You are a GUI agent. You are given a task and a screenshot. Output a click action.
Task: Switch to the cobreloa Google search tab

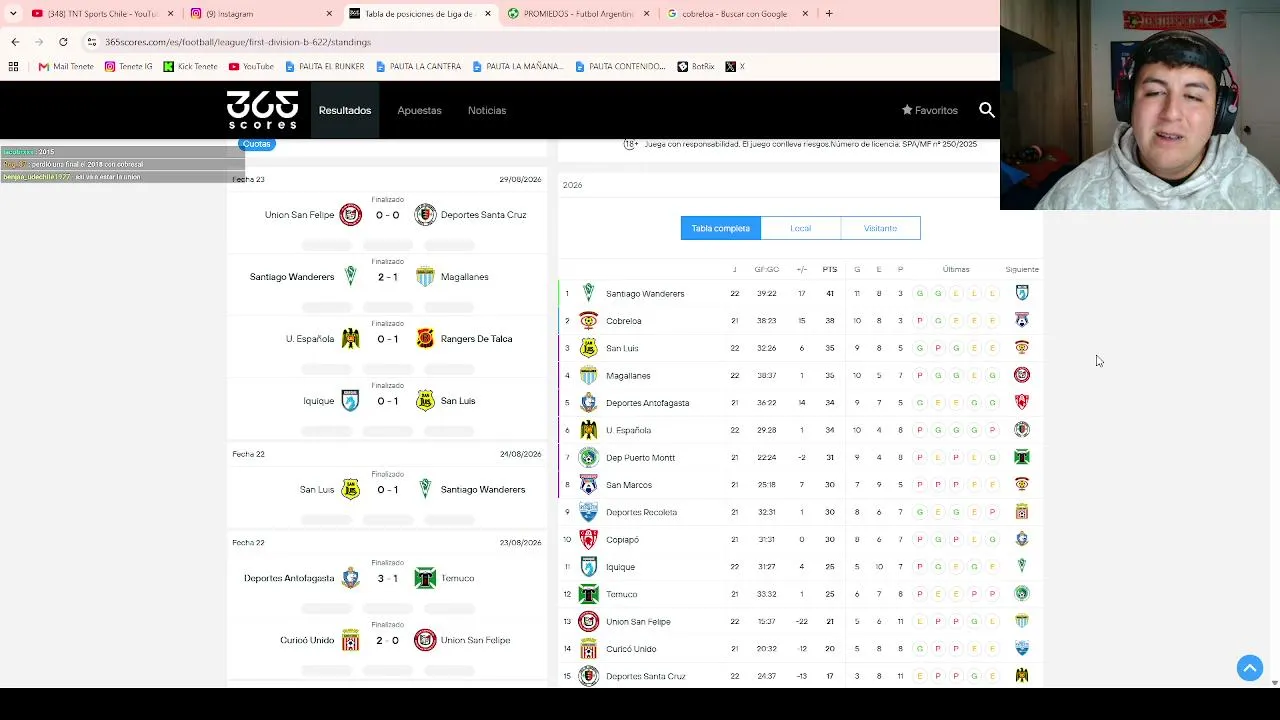737,14
